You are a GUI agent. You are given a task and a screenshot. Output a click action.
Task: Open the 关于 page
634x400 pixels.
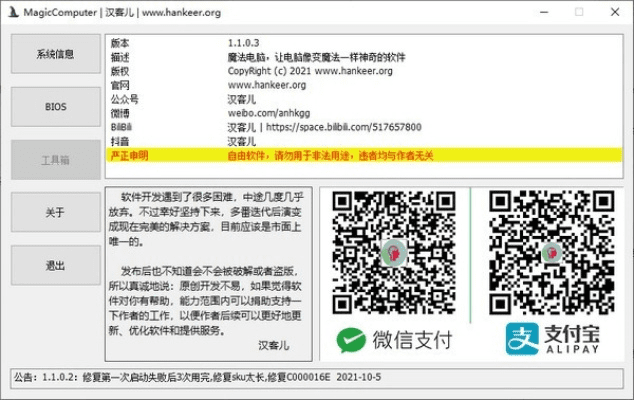(x=56, y=212)
